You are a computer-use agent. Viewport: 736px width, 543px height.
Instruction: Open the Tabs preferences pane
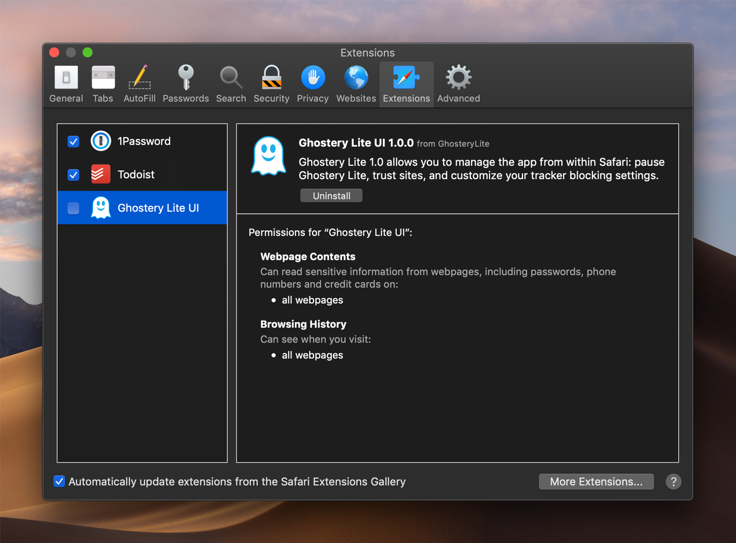pyautogui.click(x=103, y=84)
